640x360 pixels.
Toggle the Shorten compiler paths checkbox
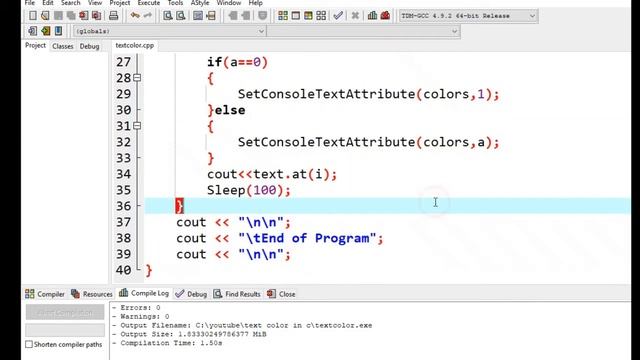tap(29, 344)
